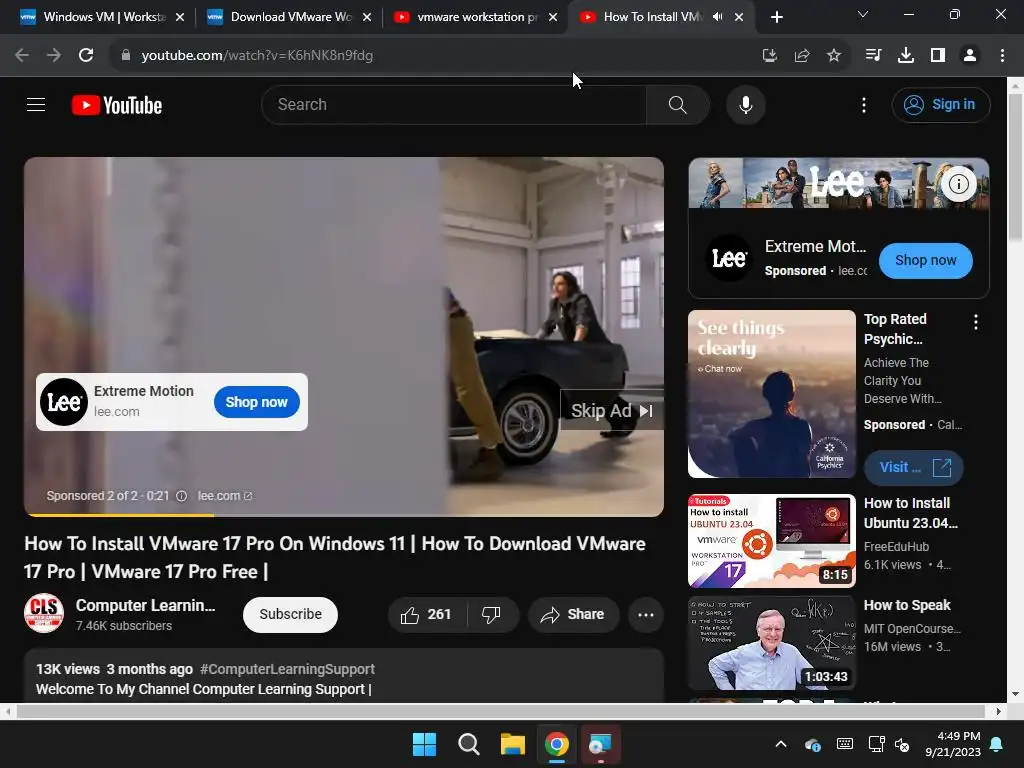
Task: Open a new browser tab
Action: 776,17
